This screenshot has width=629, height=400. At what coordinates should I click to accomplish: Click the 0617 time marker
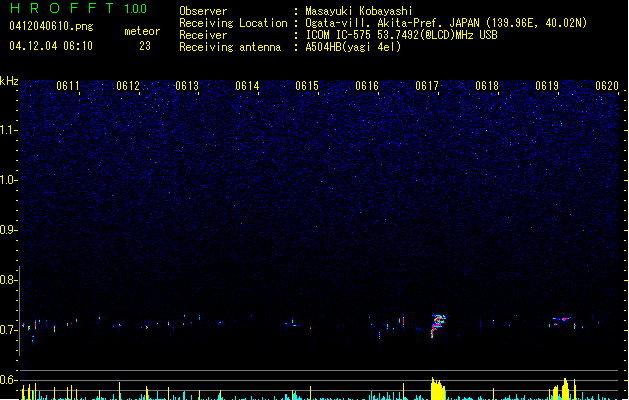coord(427,86)
